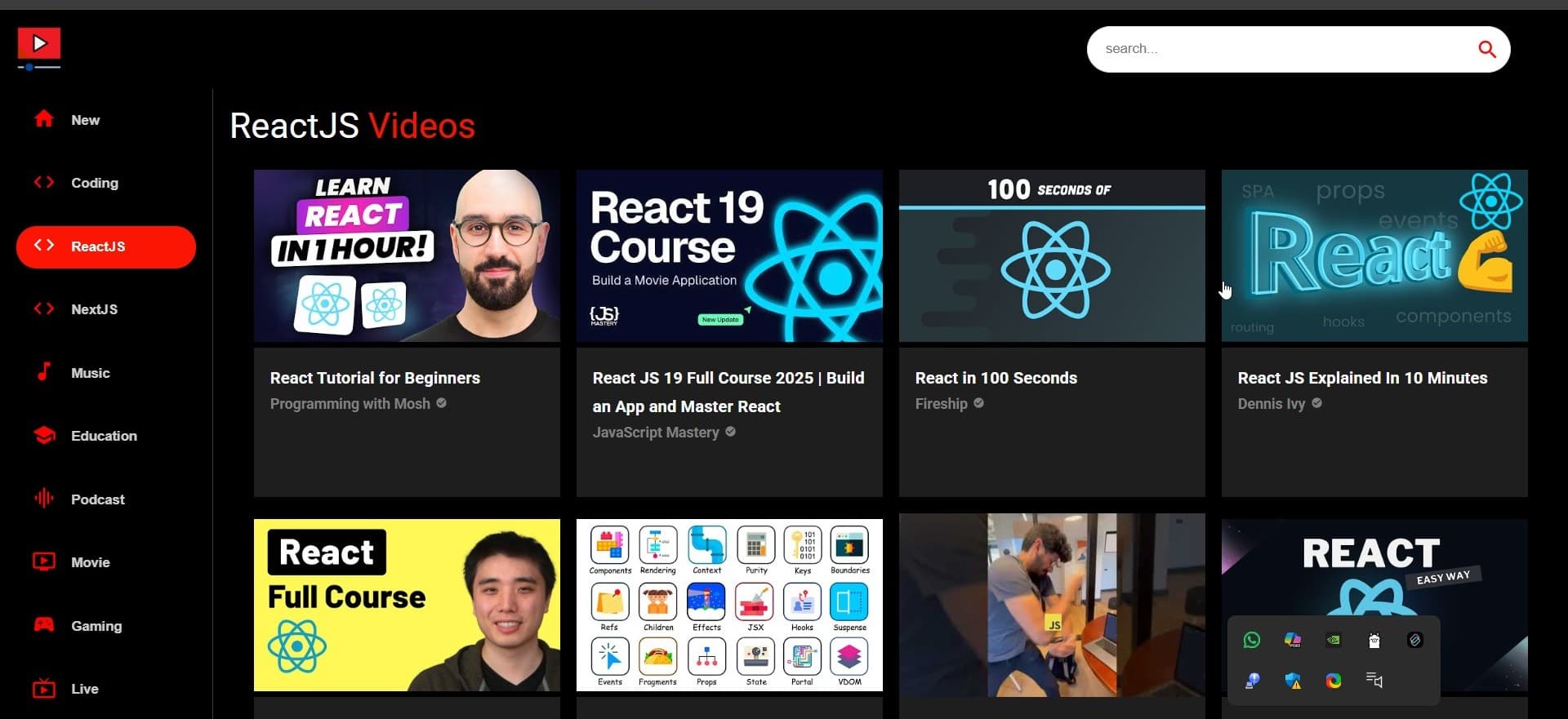This screenshot has width=1568, height=719.
Task: Open Windows Security shield tray icon
Action: pos(1292,681)
